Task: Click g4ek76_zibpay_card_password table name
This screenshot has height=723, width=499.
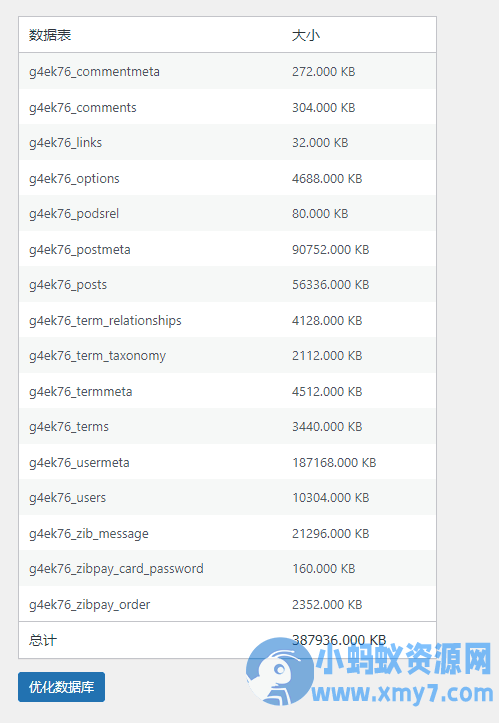Action: [116, 569]
